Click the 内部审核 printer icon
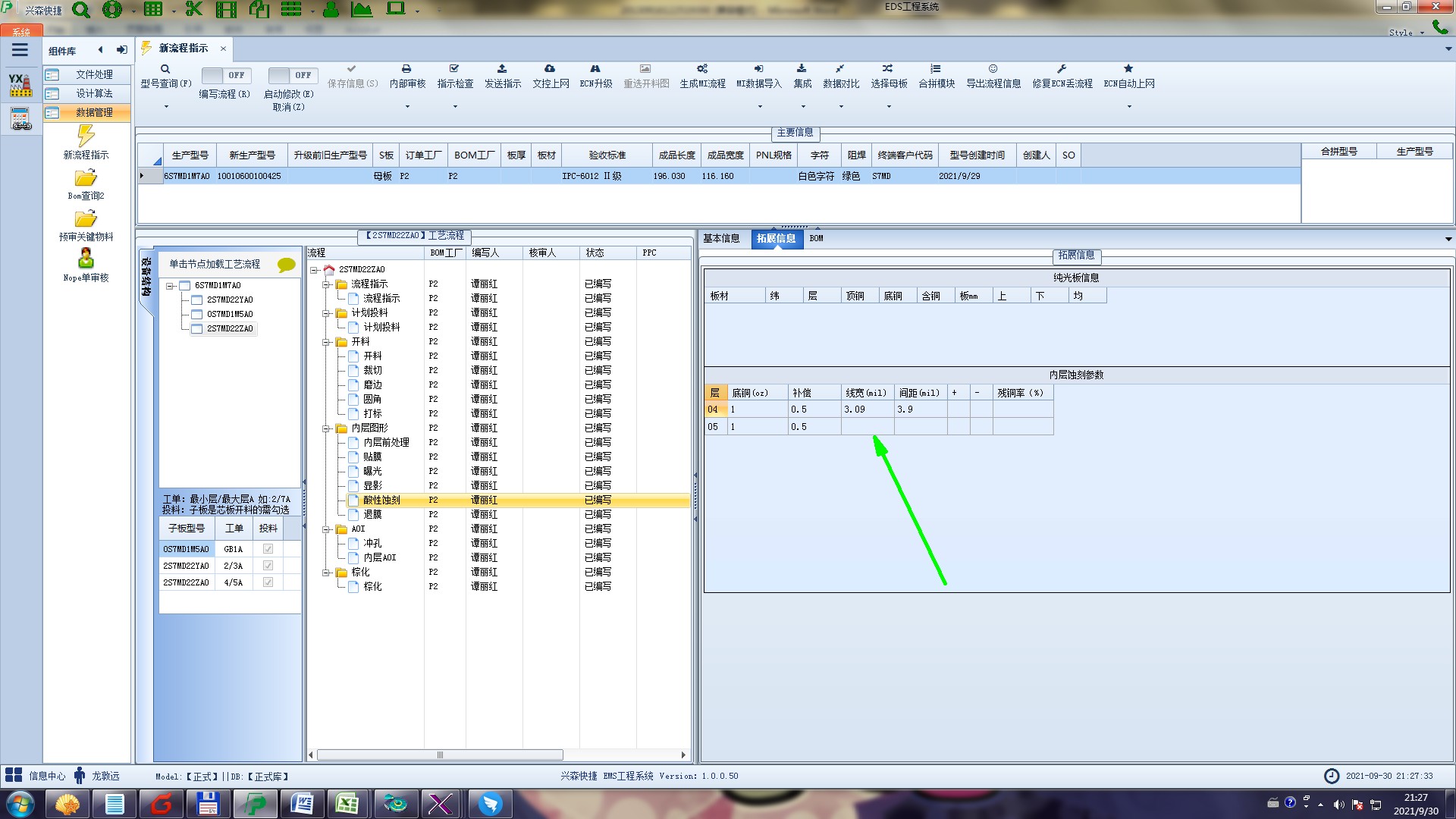The height and width of the screenshot is (819, 1456). [x=406, y=69]
